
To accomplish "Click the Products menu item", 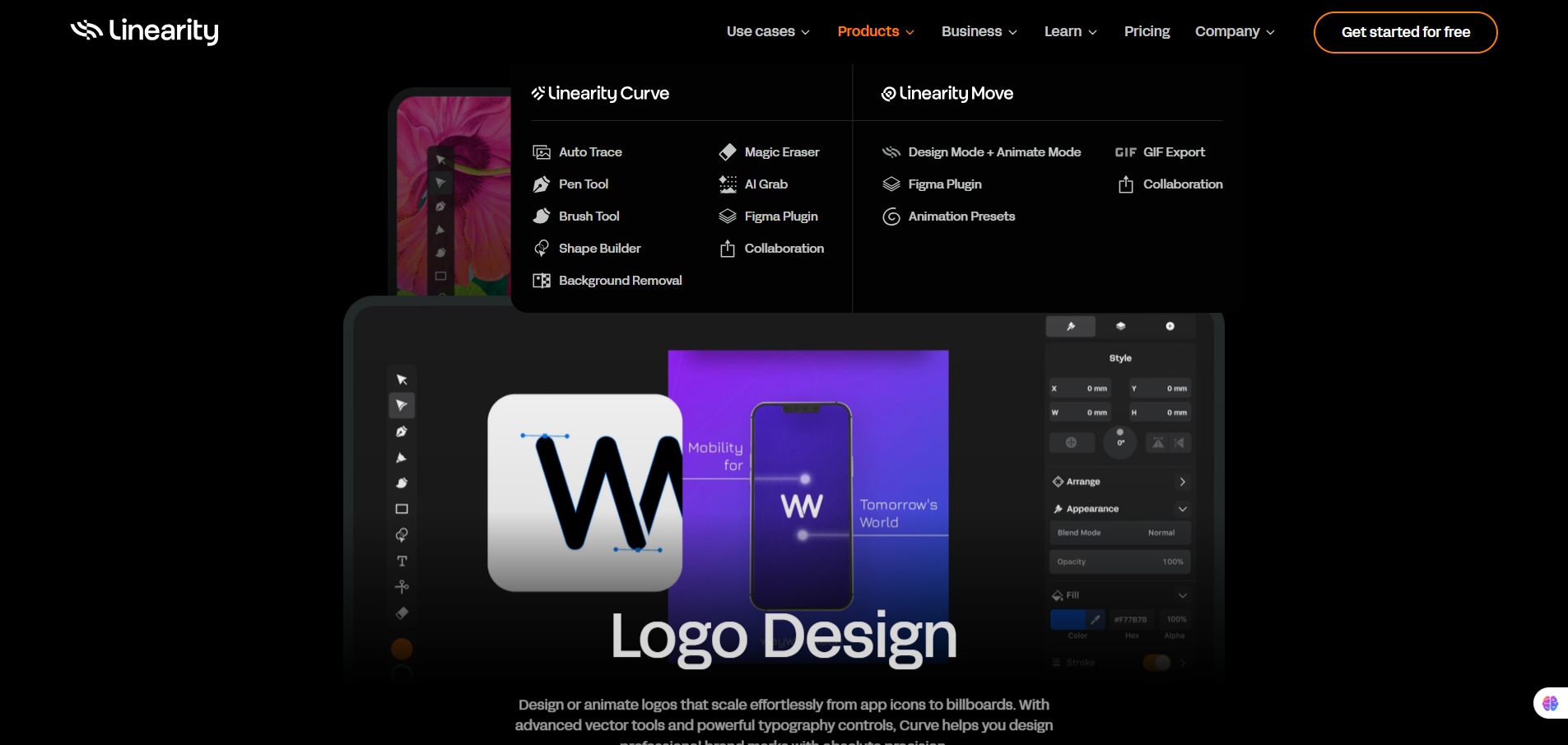I will point(875,31).
